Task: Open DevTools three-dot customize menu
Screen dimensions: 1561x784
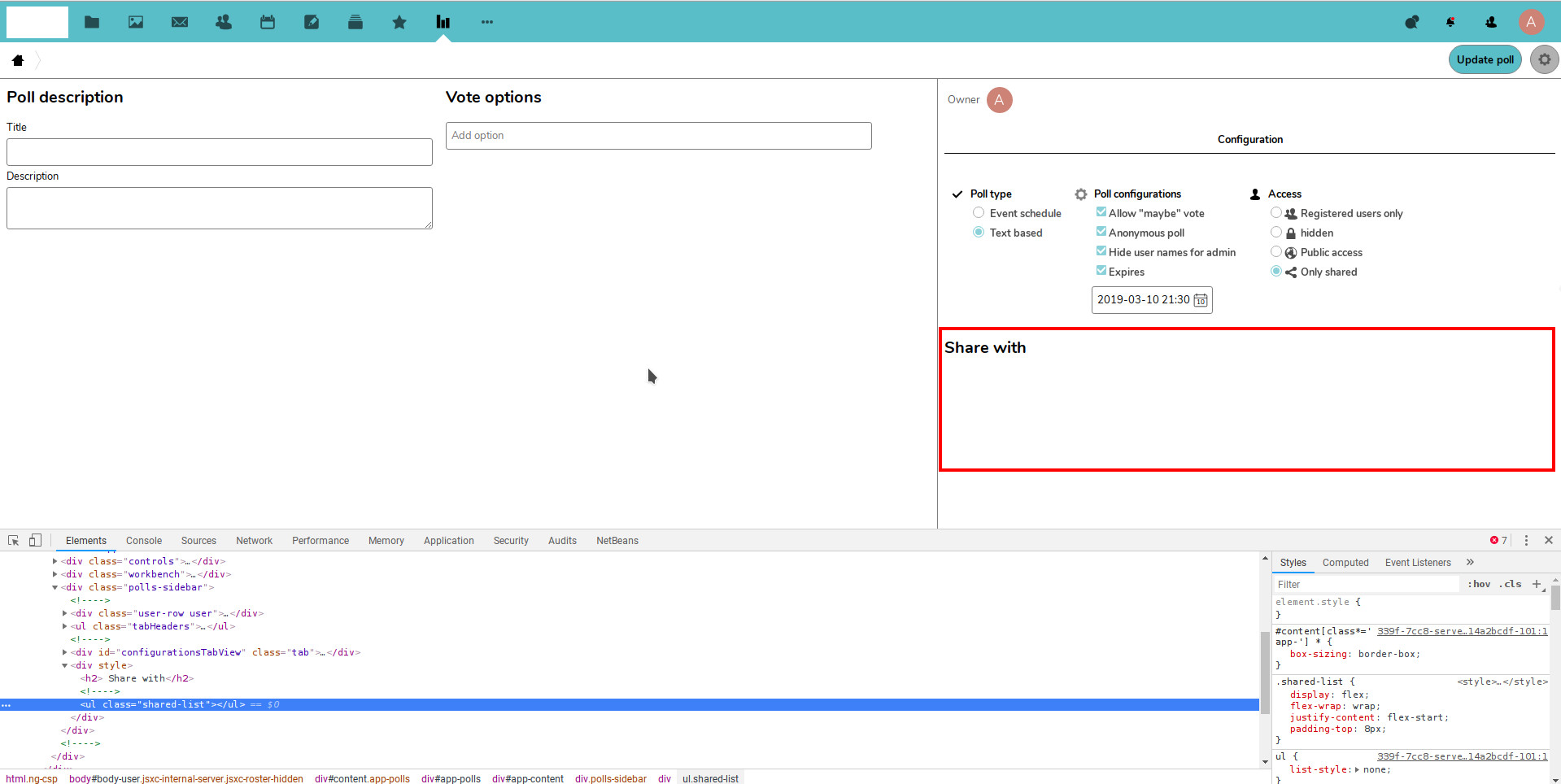Action: pos(1526,541)
